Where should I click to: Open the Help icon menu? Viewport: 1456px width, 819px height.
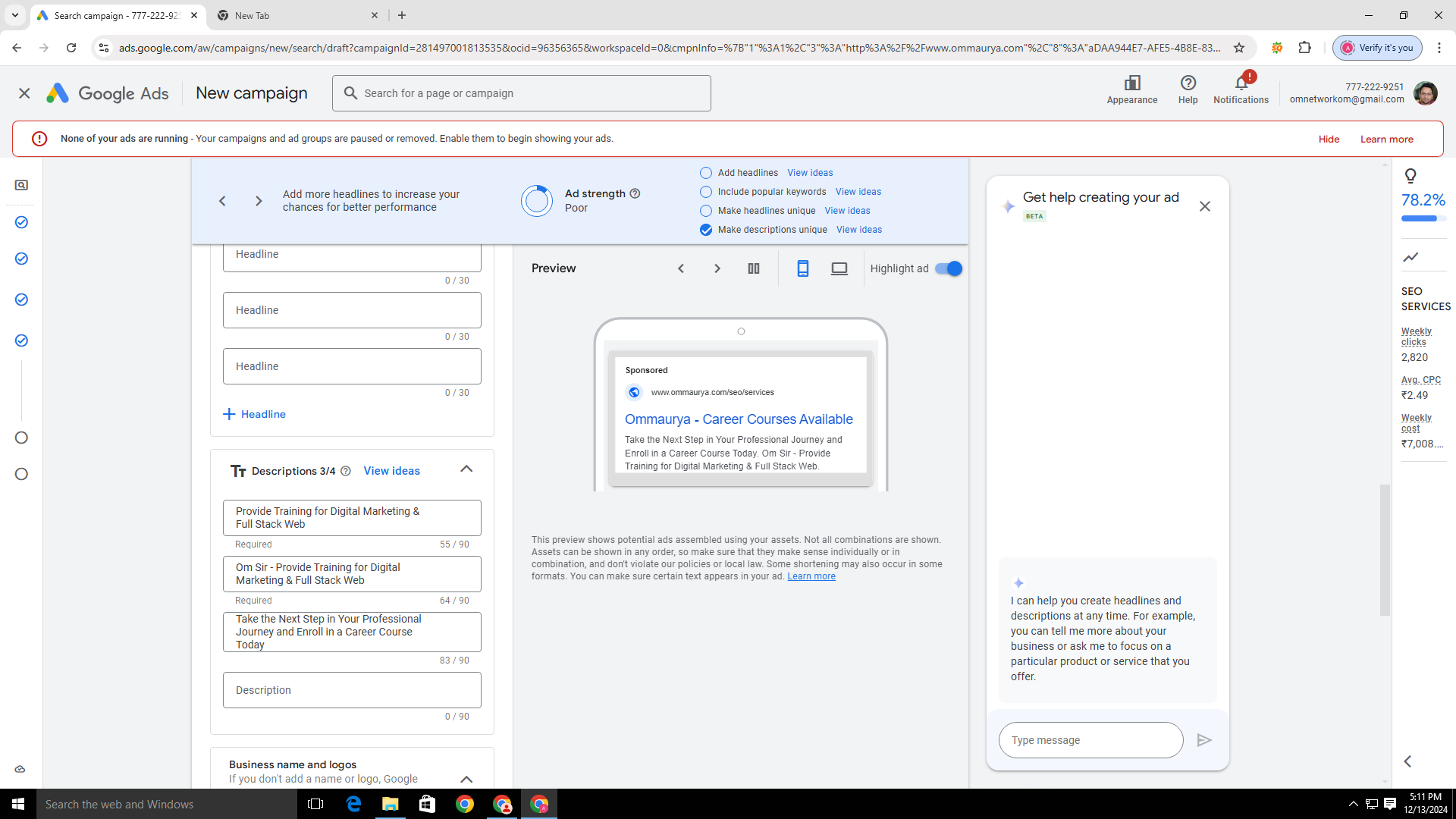pos(1188,83)
